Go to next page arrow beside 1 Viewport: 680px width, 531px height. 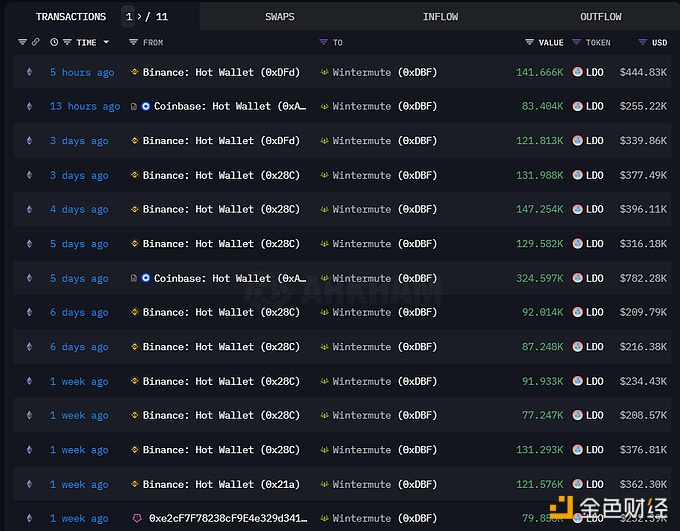[x=139, y=16]
